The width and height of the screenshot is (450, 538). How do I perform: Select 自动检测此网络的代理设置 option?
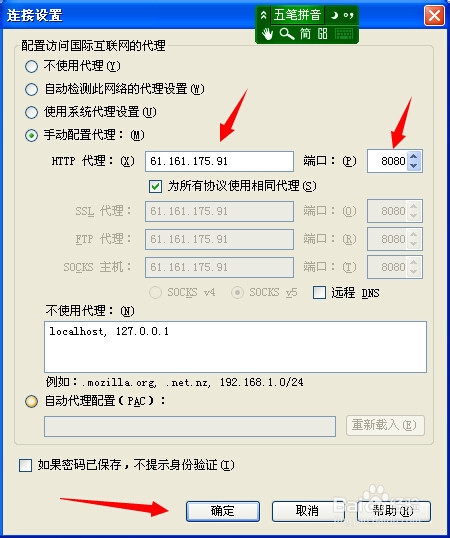point(32,89)
